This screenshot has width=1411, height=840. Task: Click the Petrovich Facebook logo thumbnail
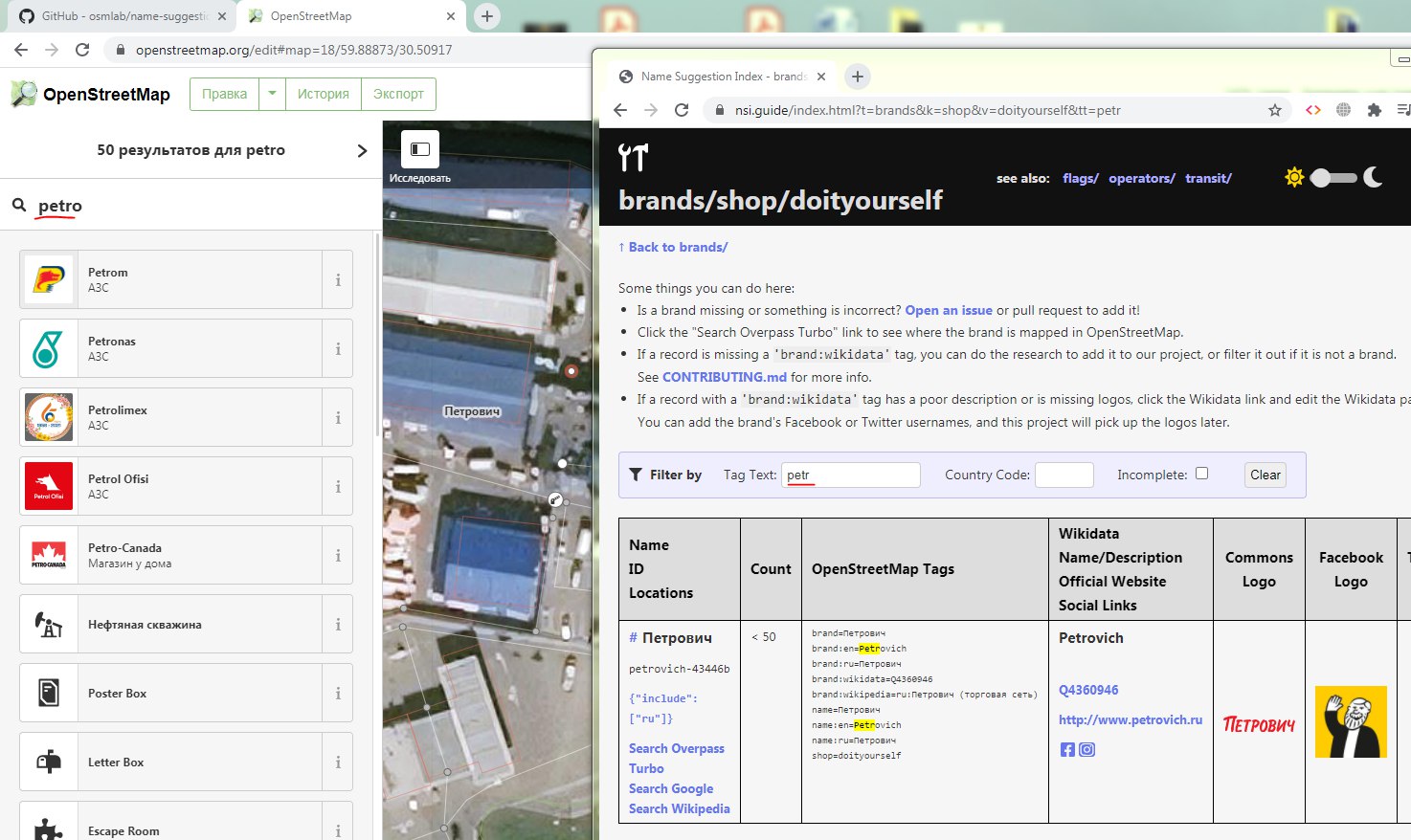[1351, 721]
